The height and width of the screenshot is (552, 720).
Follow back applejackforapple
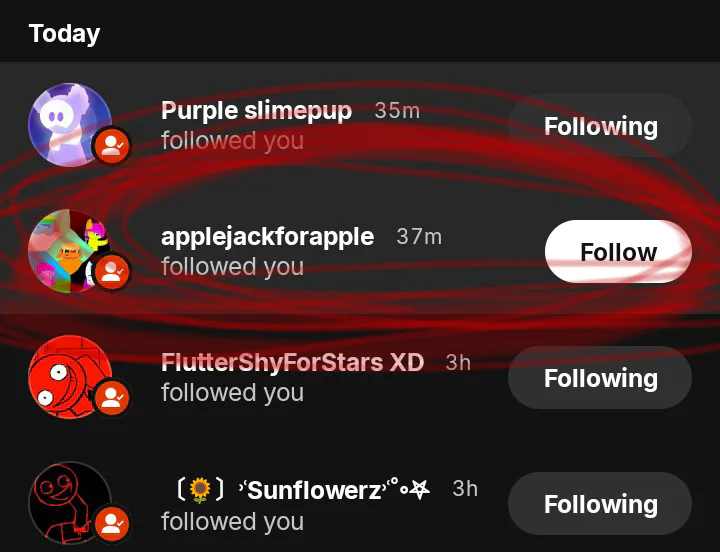point(618,252)
